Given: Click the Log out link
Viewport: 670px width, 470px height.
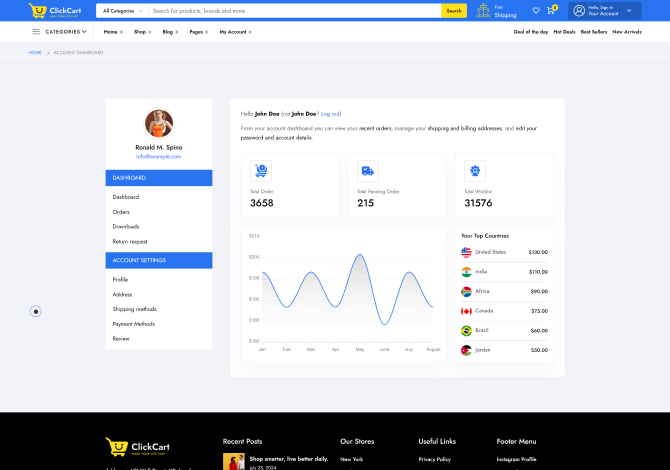Looking at the screenshot, I should pyautogui.click(x=330, y=114).
